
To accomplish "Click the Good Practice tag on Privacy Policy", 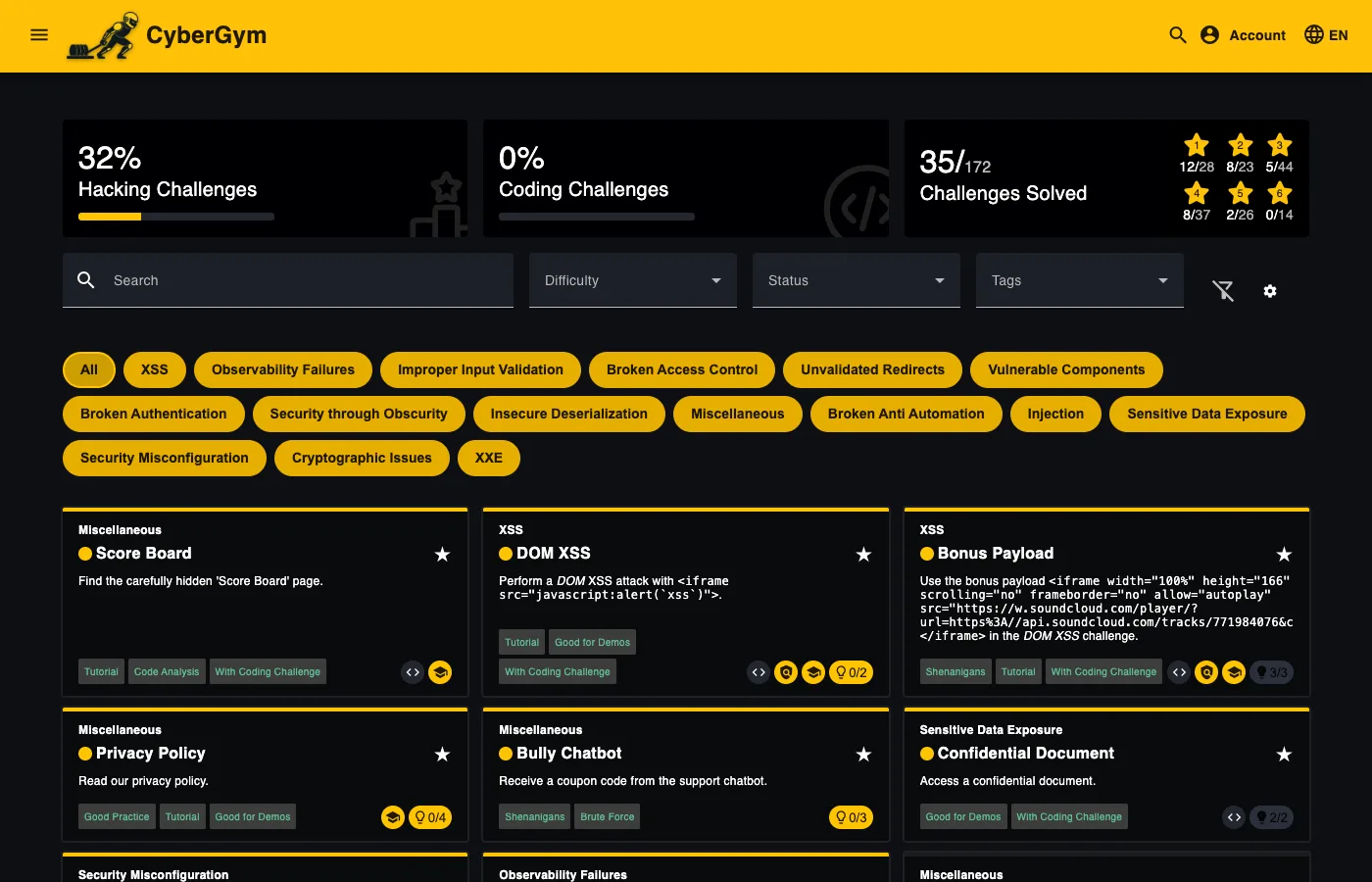I will (117, 816).
